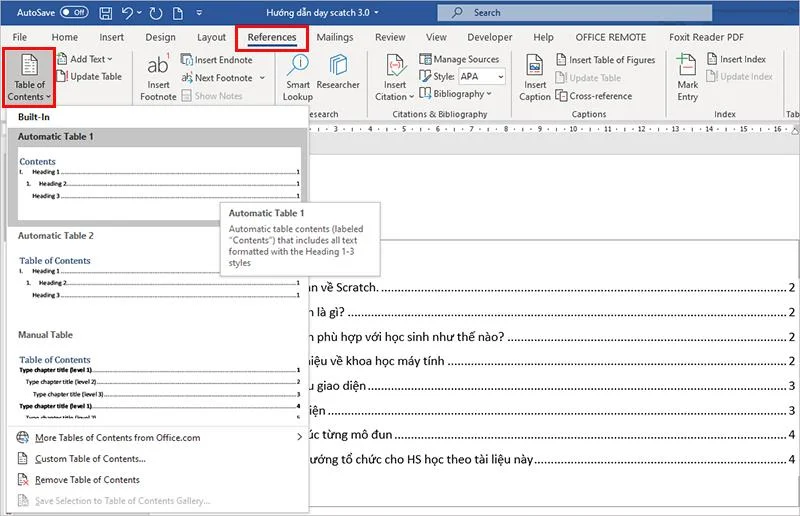Viewport: 800px width, 516px height.
Task: Click Update Table next to Add Text
Action: [x=89, y=77]
